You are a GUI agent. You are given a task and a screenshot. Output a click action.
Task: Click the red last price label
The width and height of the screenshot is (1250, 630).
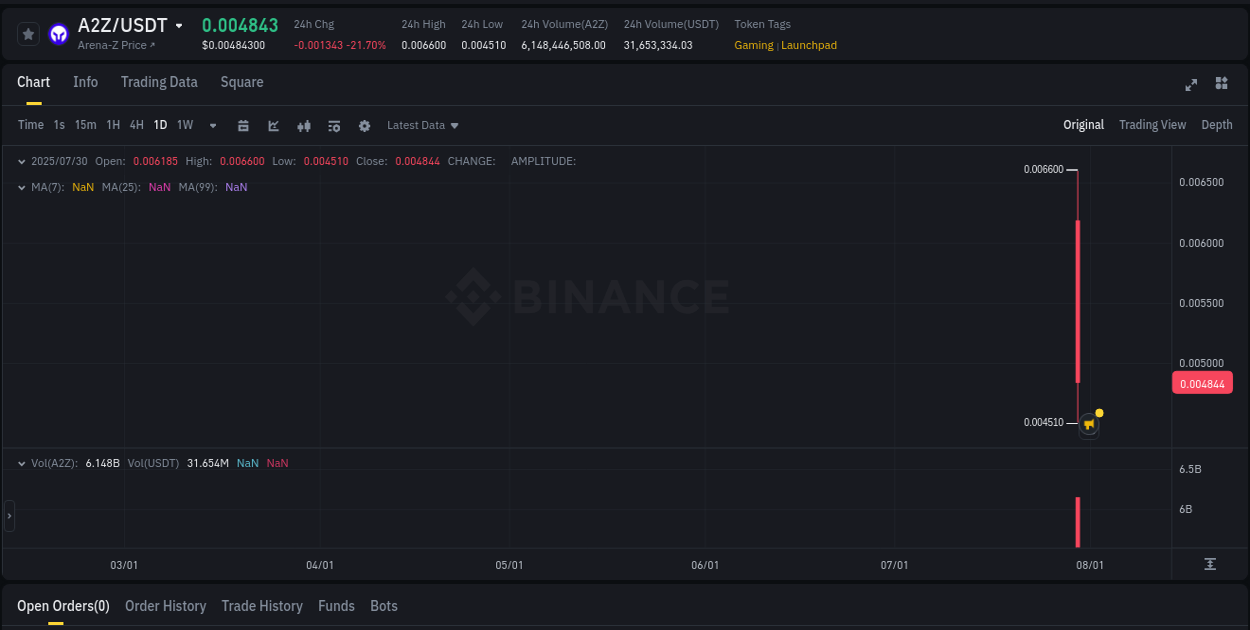1202,383
